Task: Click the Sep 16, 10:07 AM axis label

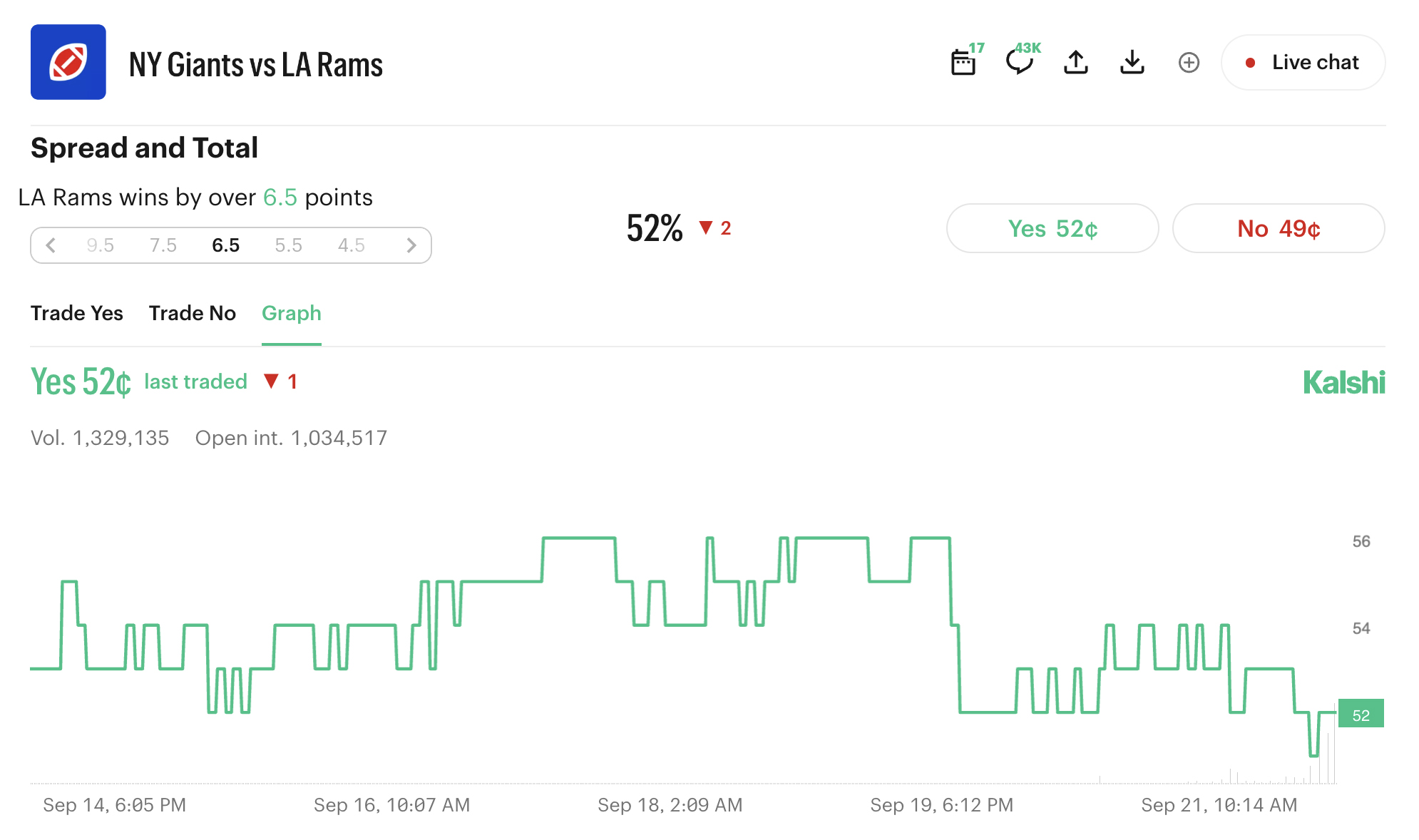Action: point(392,805)
